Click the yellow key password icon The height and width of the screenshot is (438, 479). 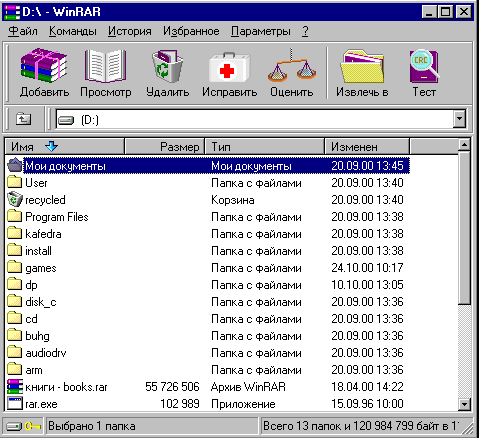[33, 426]
